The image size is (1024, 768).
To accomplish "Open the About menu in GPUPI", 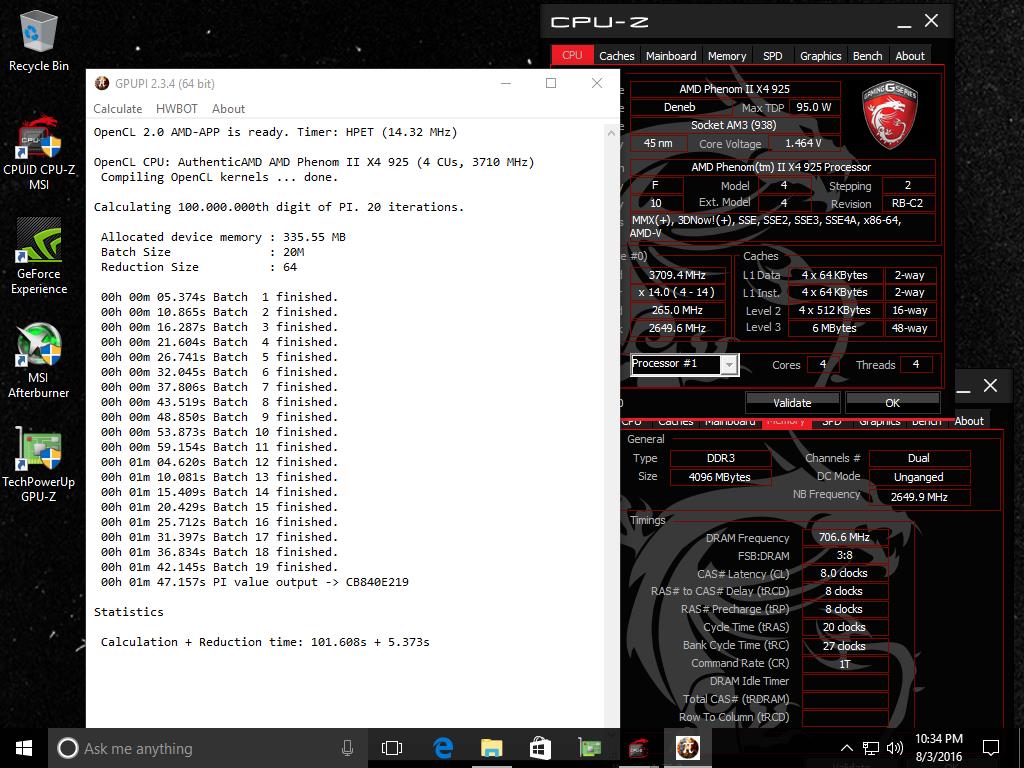I will [228, 109].
